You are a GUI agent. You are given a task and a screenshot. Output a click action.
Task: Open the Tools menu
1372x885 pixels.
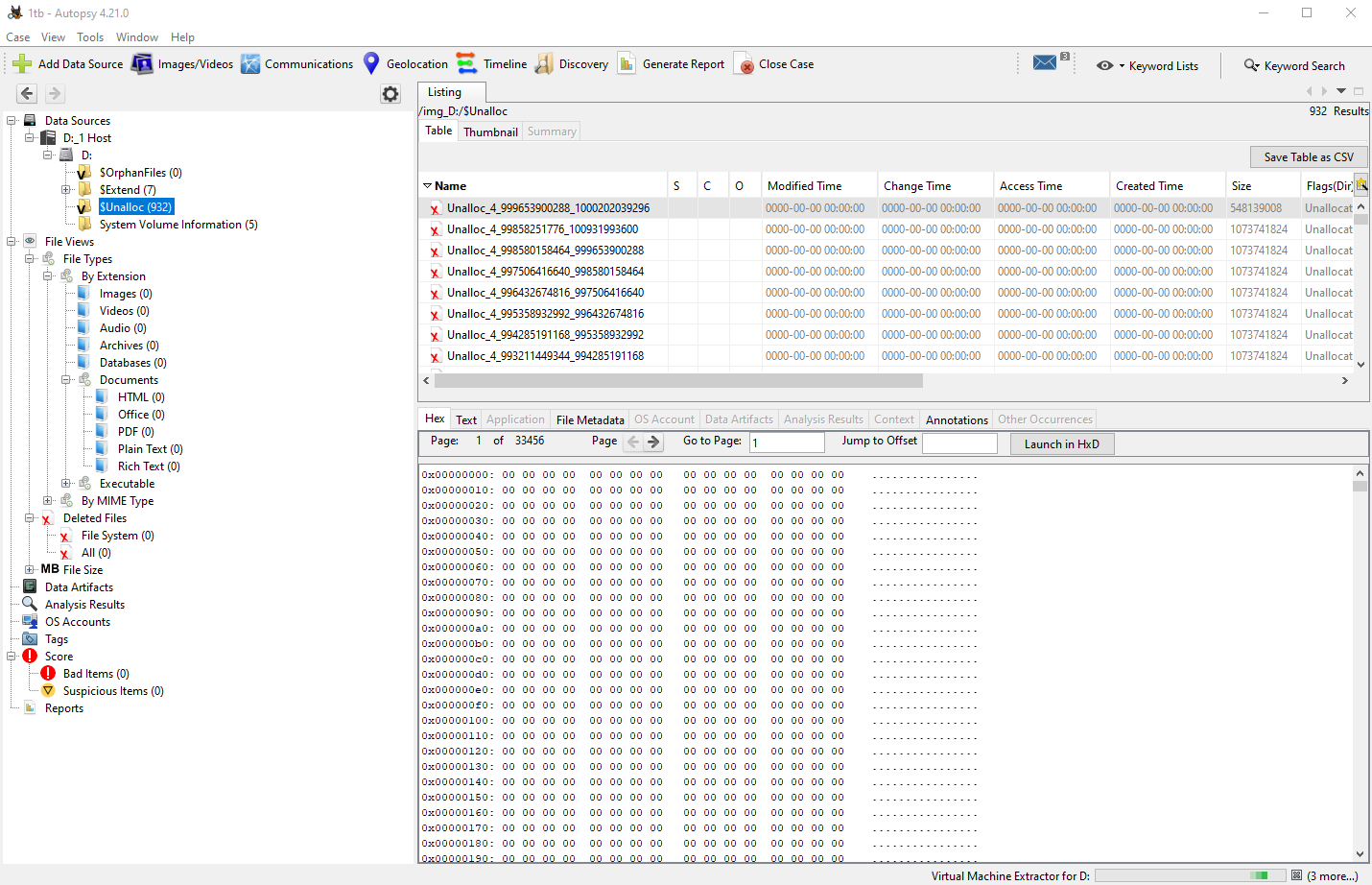(x=90, y=37)
